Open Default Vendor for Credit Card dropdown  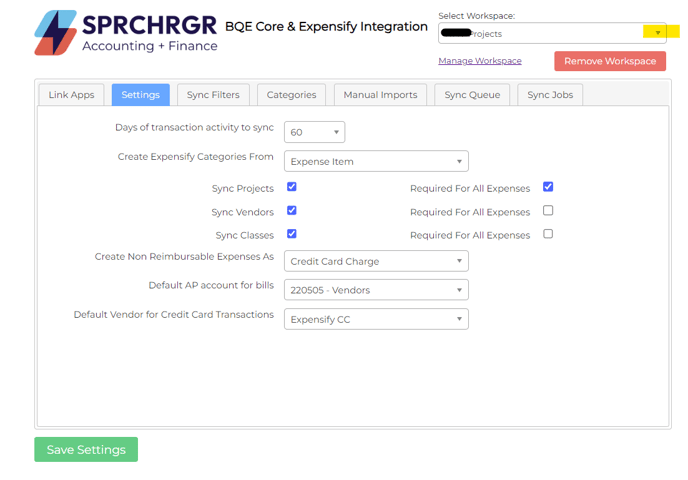tap(376, 319)
